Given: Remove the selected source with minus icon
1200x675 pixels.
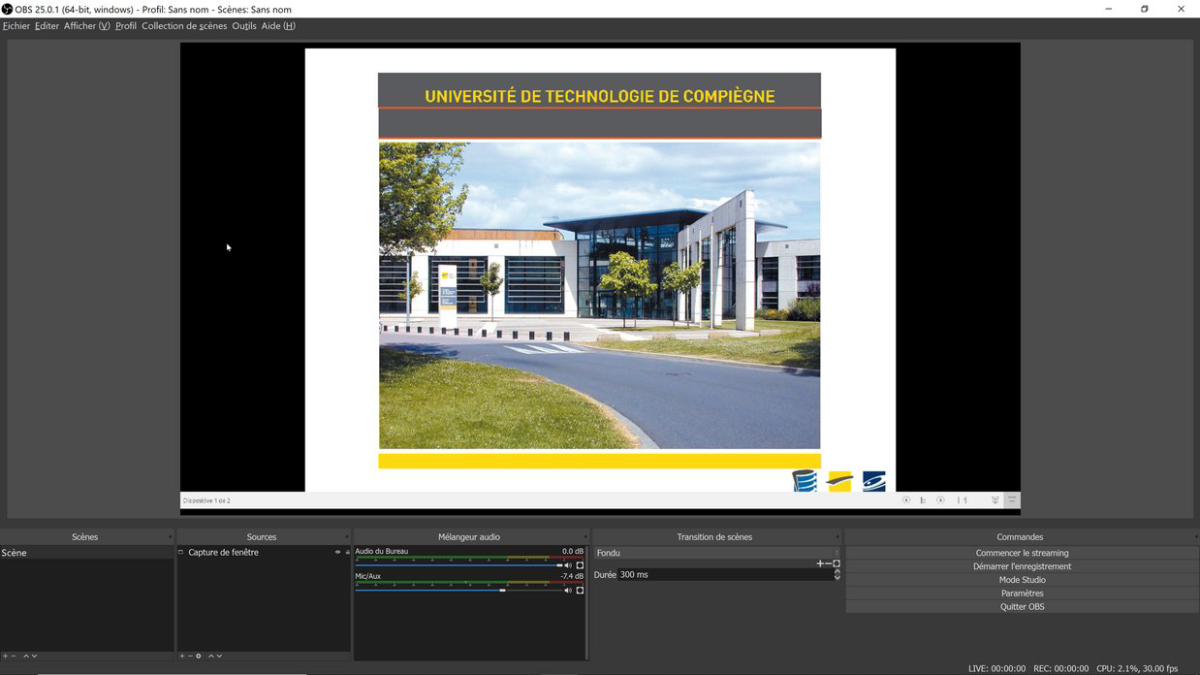Looking at the screenshot, I should point(190,656).
